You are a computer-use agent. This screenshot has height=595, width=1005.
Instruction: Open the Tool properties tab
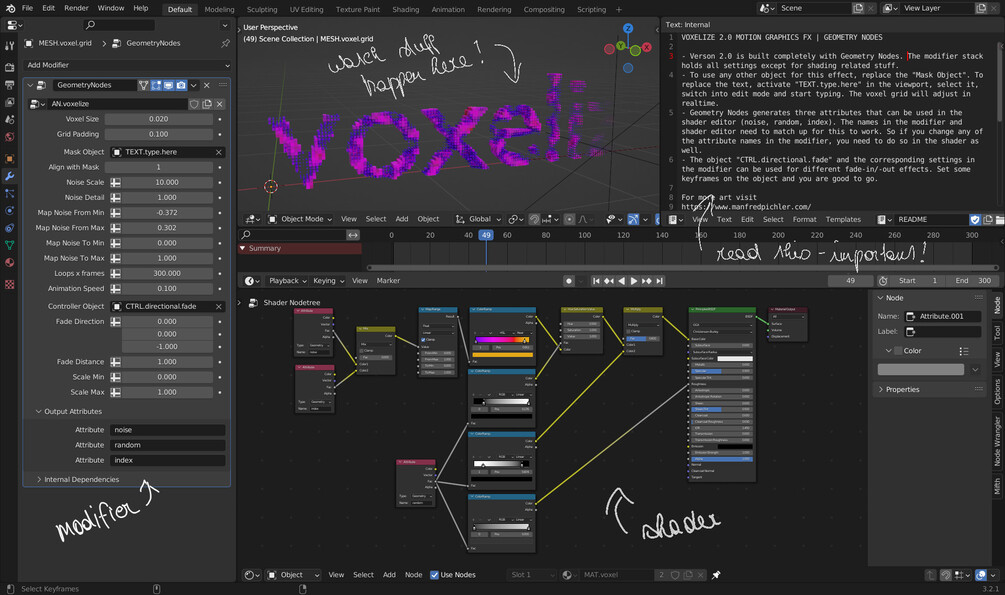coord(10,46)
